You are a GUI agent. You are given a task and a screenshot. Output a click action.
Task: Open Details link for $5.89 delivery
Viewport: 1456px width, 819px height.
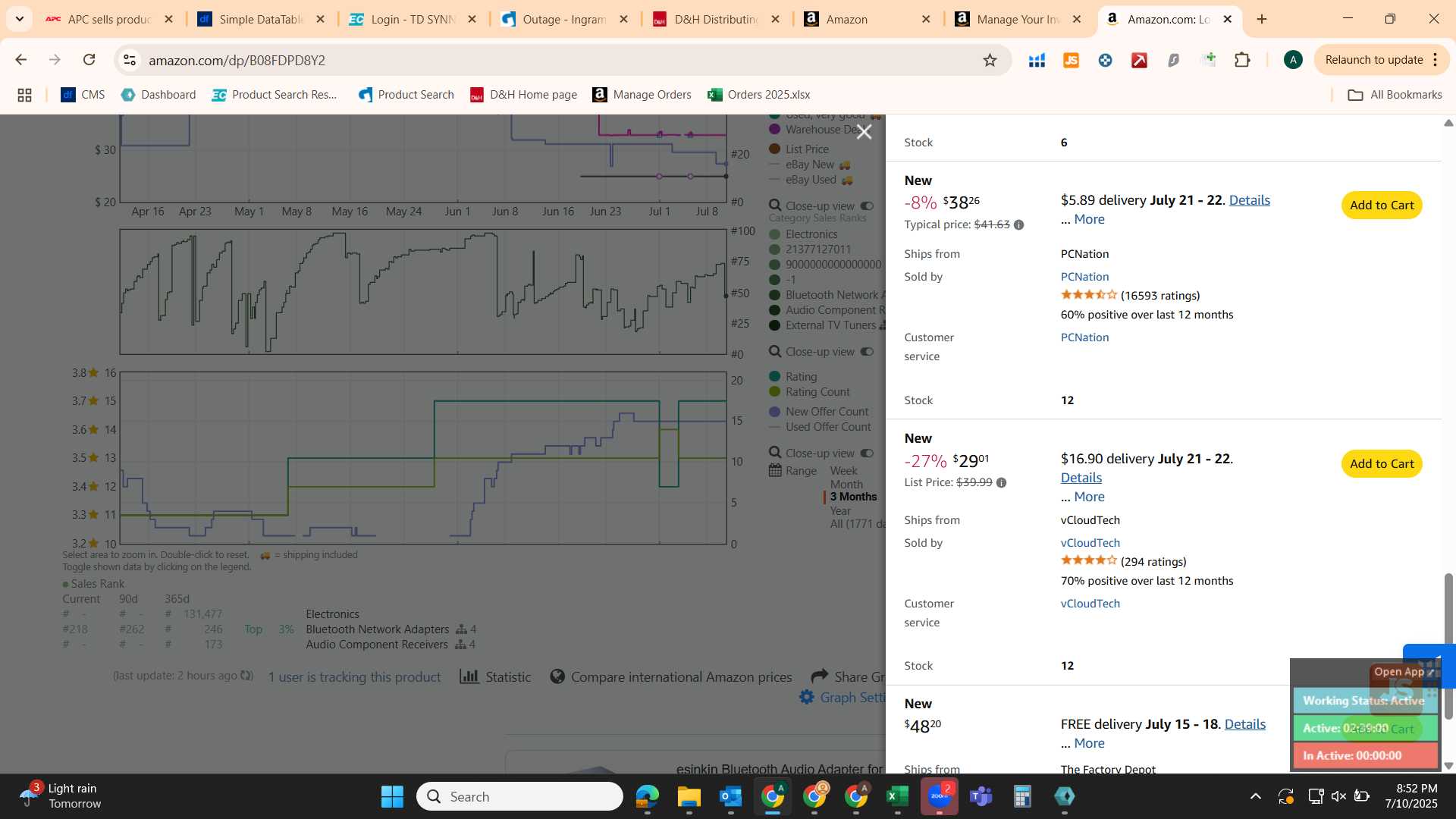(1249, 200)
